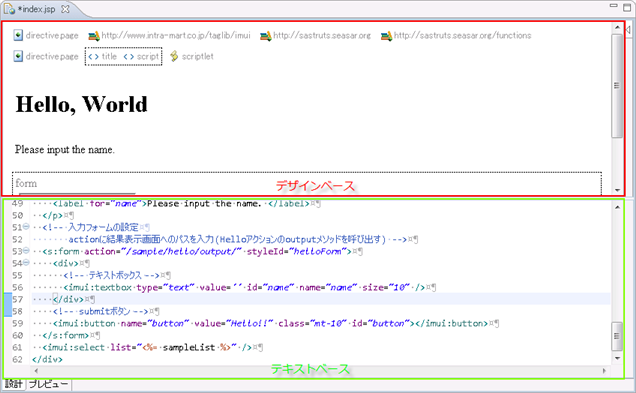Switch to the プレビュー tab
The image size is (636, 393).
(48, 384)
